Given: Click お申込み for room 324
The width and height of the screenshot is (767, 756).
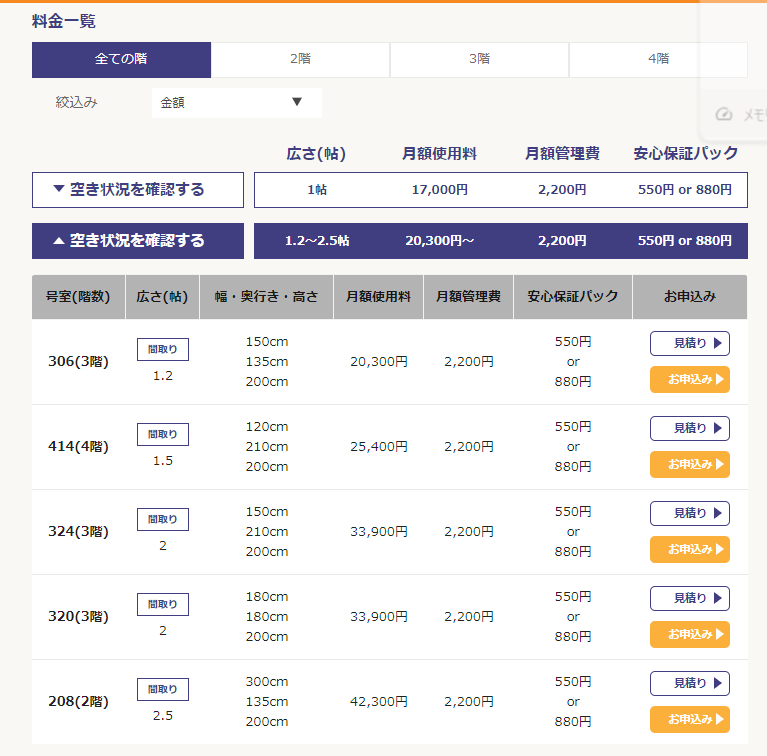Looking at the screenshot, I should click(x=690, y=550).
